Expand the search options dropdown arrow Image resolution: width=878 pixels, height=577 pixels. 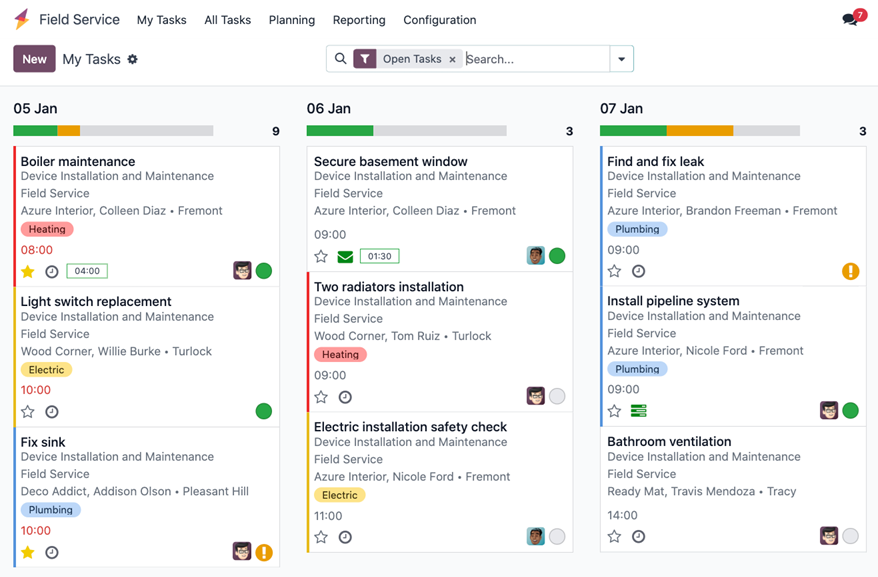pos(622,59)
